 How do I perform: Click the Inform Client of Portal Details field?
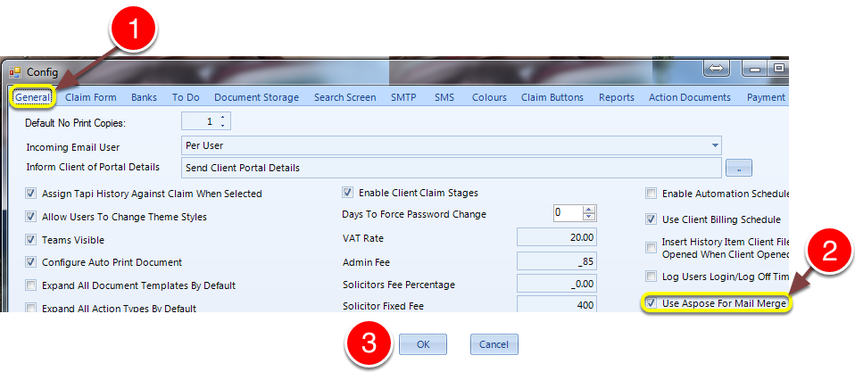[451, 168]
